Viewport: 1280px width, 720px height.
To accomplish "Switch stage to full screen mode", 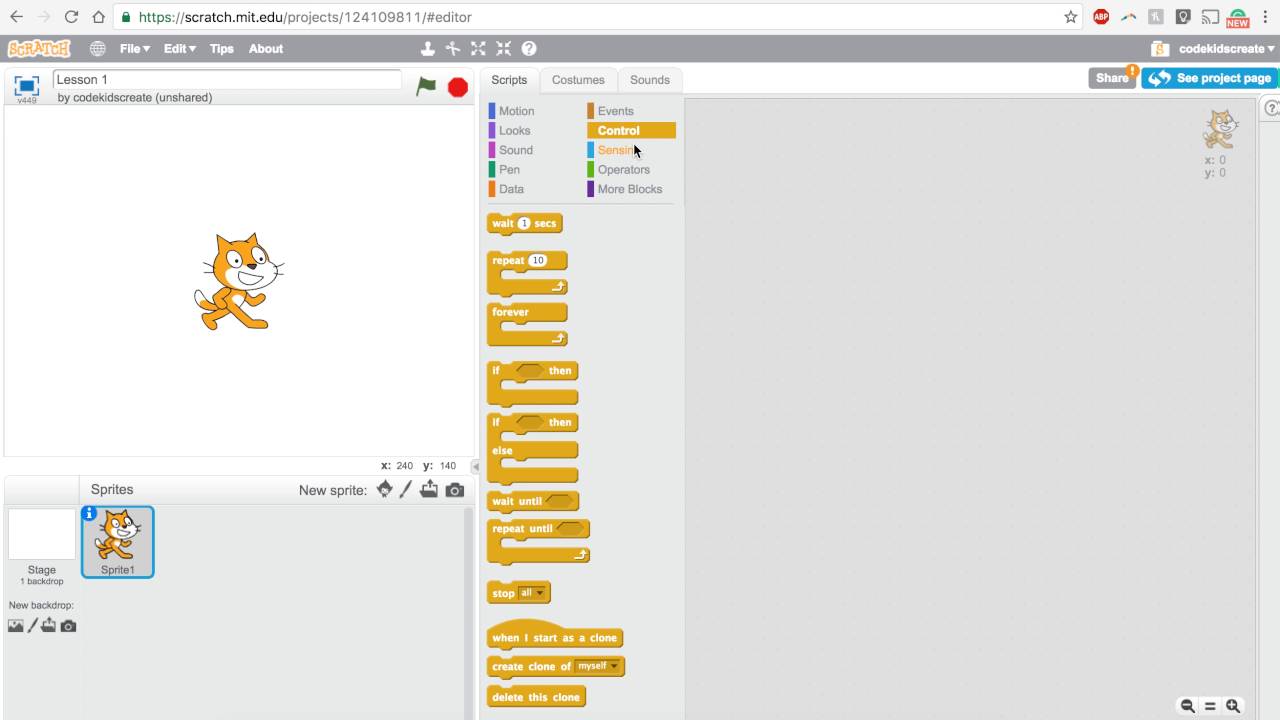I will pos(27,86).
